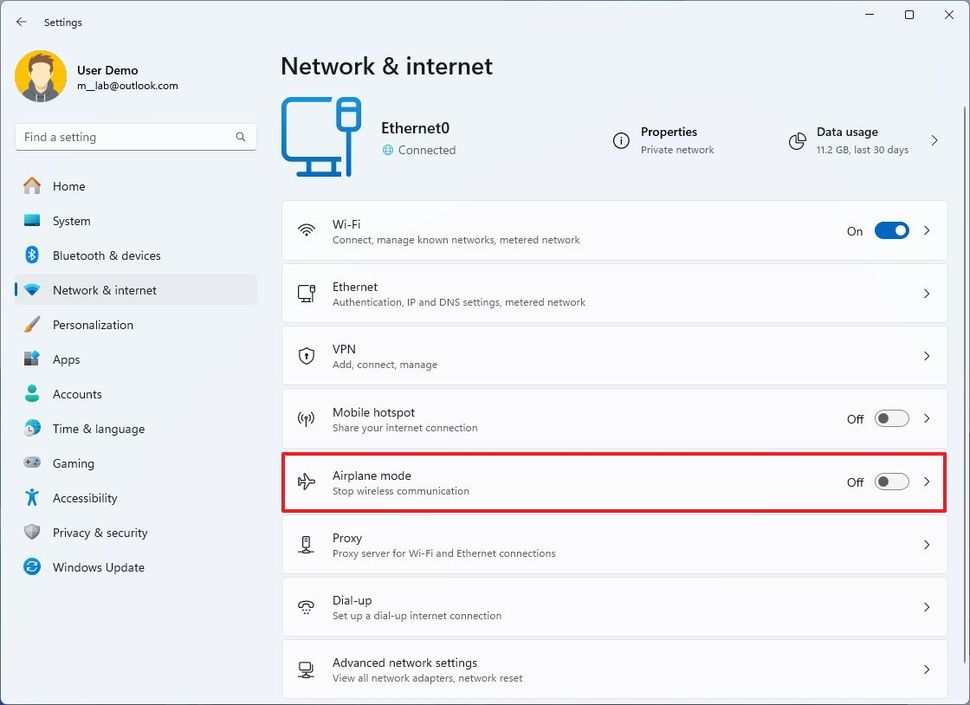Enable the Mobile hotspot toggle
The width and height of the screenshot is (970, 705).
891,418
